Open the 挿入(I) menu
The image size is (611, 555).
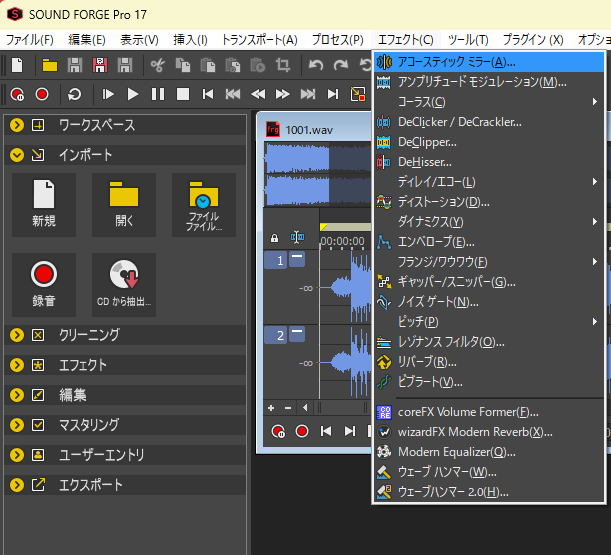pyautogui.click(x=190, y=40)
